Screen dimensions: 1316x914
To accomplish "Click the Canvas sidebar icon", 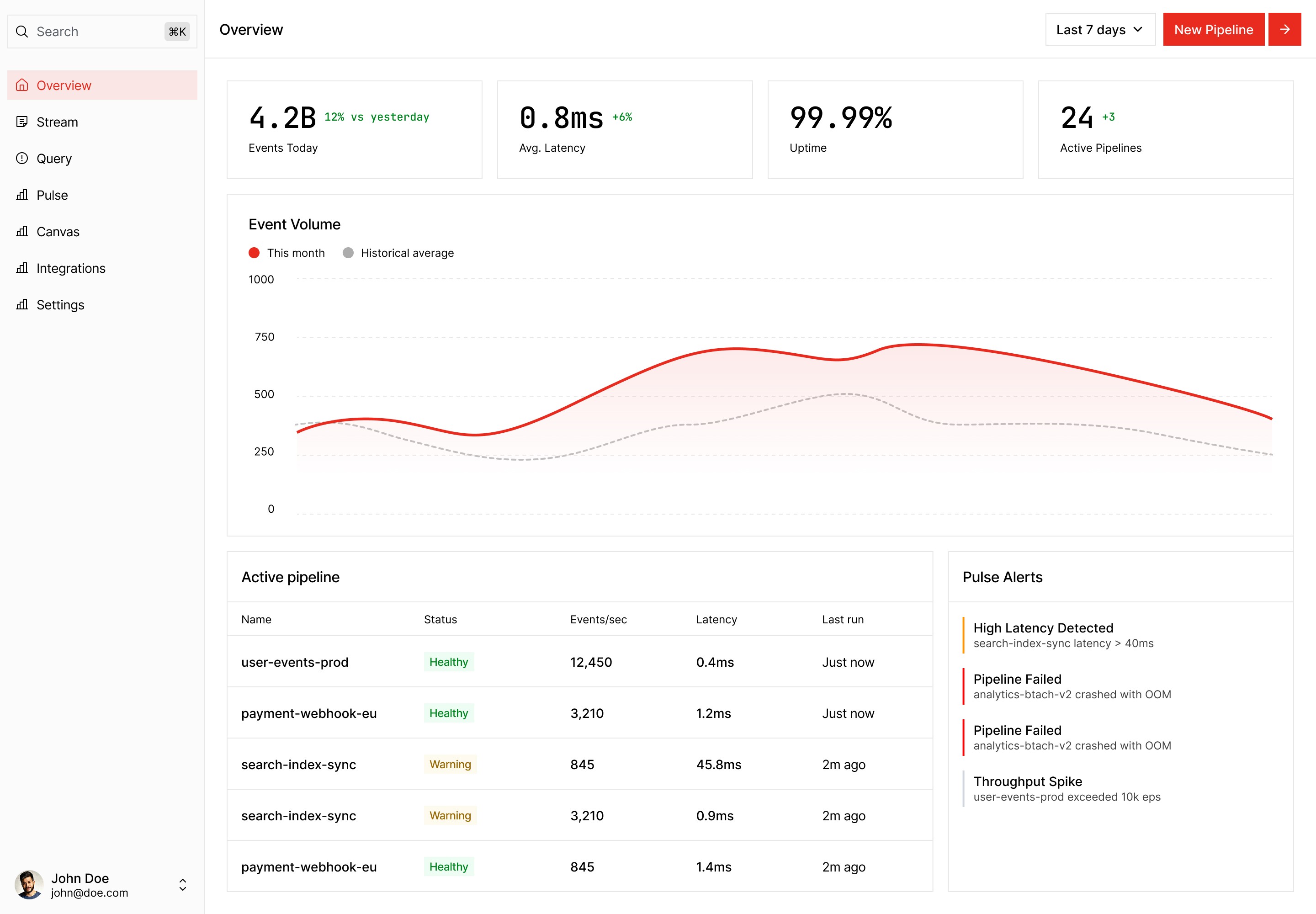I will click(22, 231).
